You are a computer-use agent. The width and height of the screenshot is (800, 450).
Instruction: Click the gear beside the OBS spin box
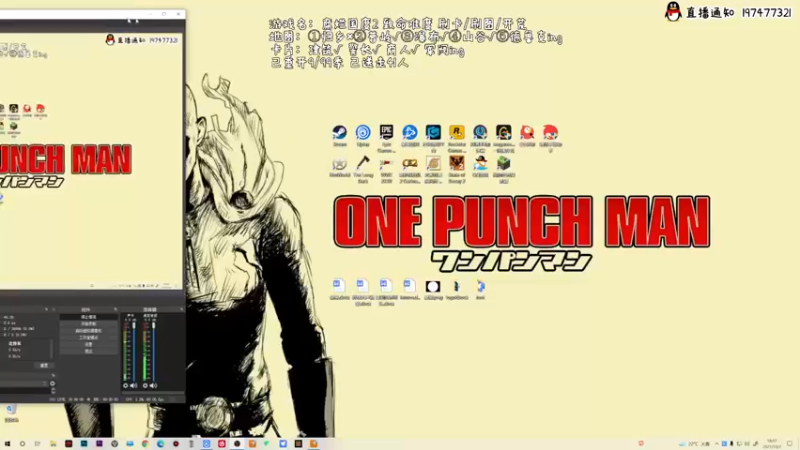(x=53, y=383)
